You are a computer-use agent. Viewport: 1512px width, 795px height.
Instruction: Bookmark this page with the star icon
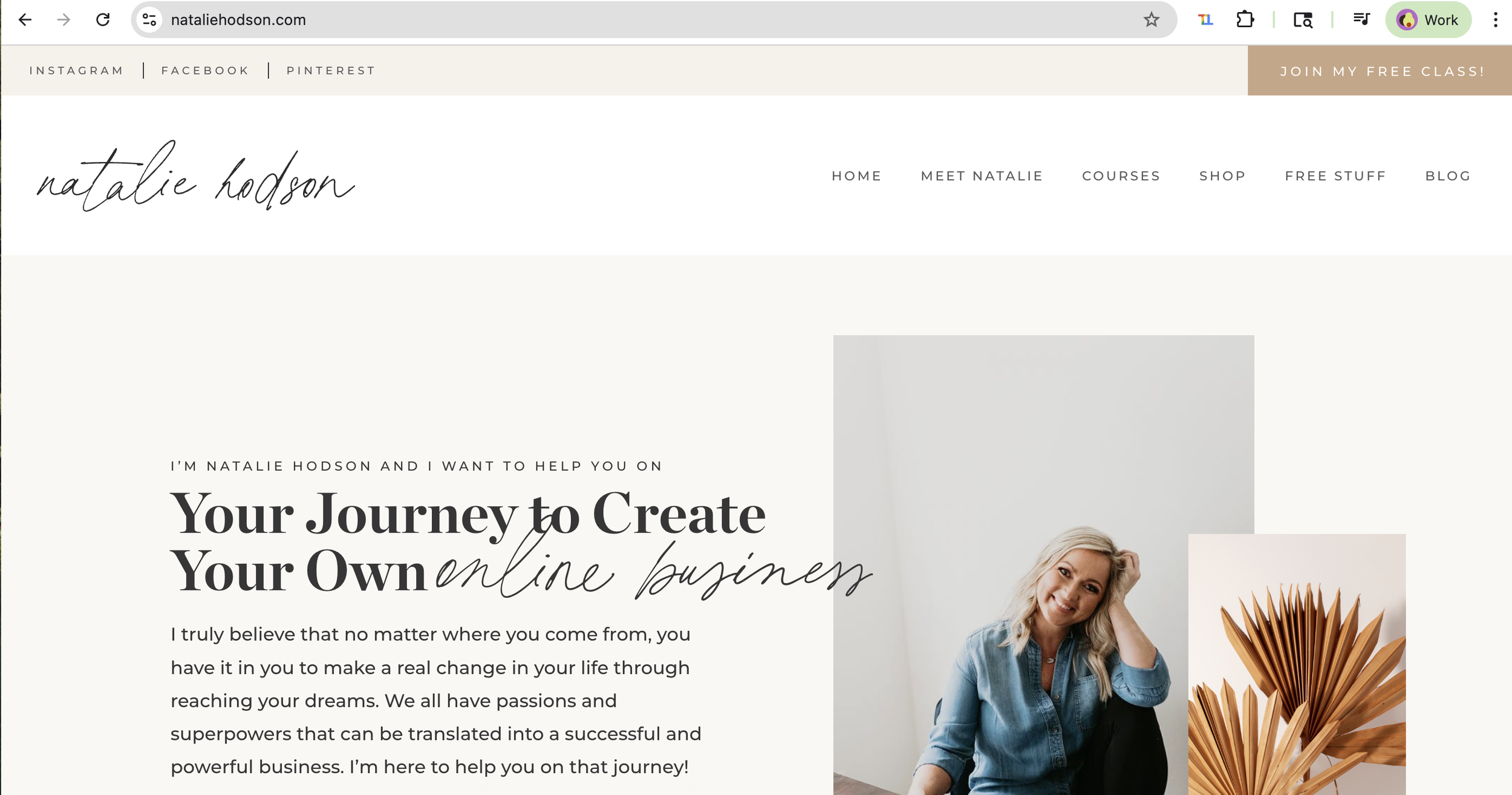1152,20
